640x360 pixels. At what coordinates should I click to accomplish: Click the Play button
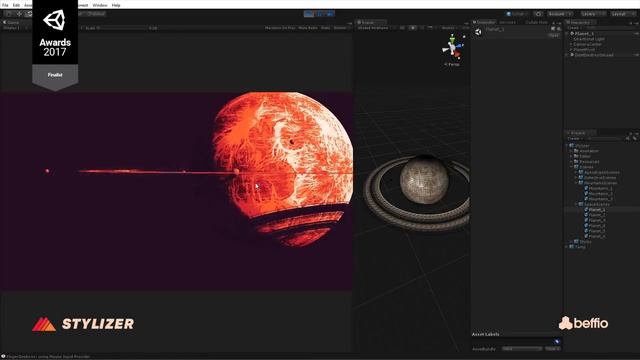point(309,14)
